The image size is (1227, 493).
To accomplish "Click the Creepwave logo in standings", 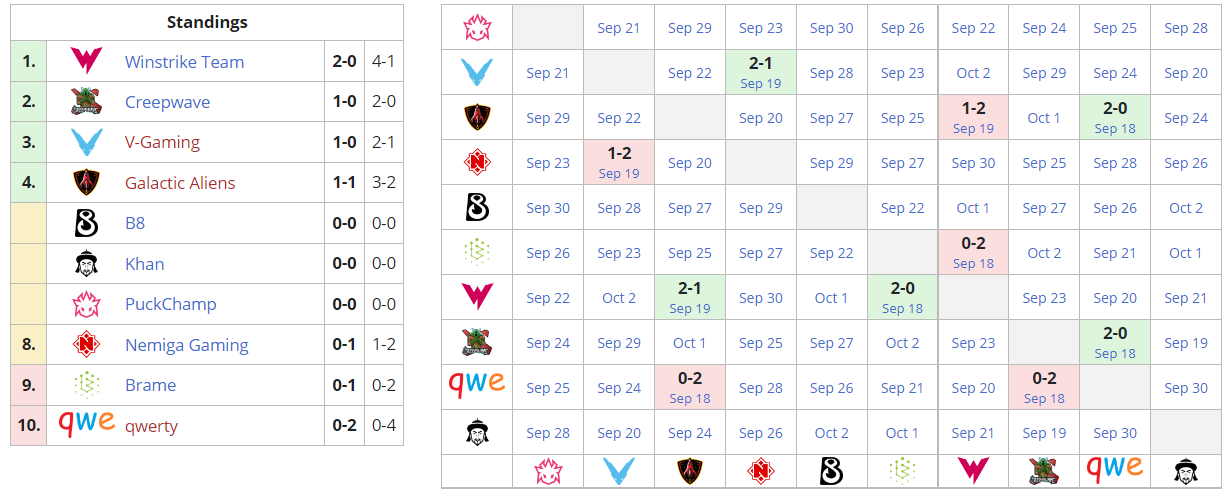I will click(86, 102).
